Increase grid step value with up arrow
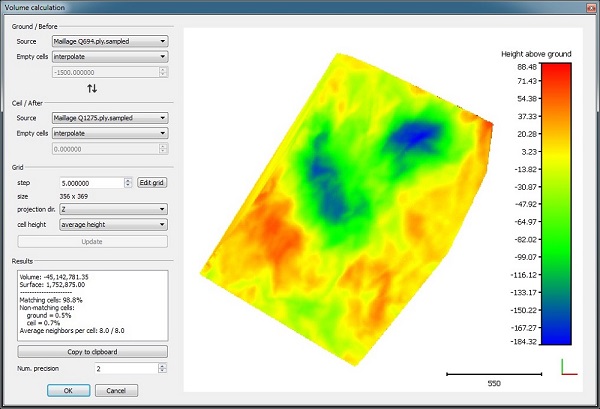The height and width of the screenshot is (409, 600). tap(128, 180)
